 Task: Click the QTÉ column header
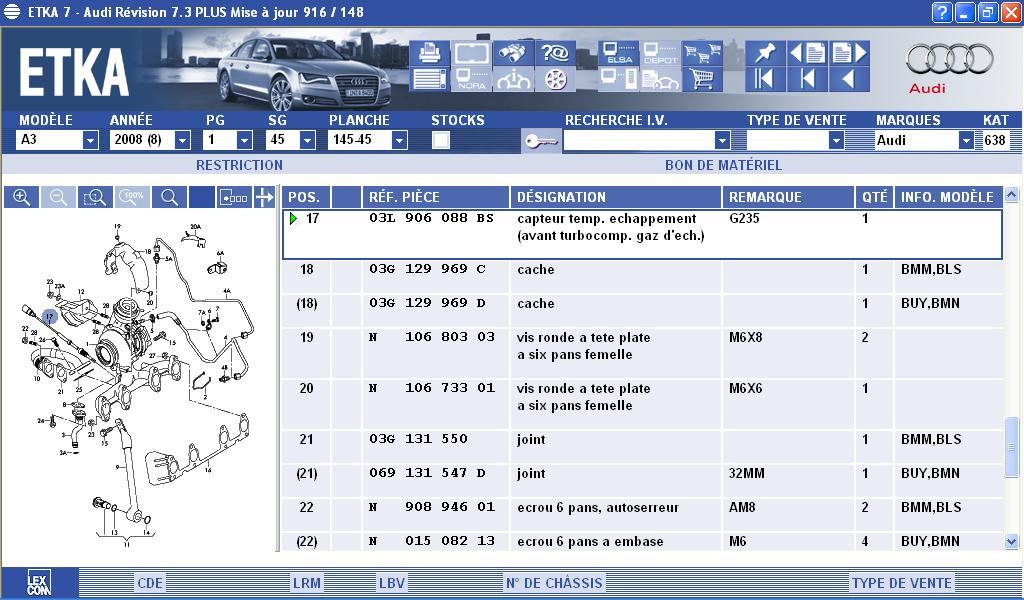[874, 197]
